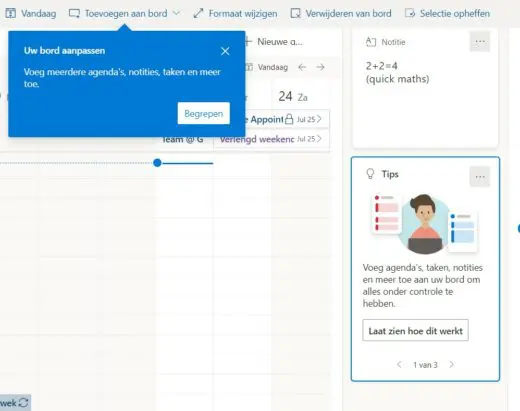Image resolution: width=520 pixels, height=411 pixels.
Task: Show next tip with right chevron
Action: 451,365
